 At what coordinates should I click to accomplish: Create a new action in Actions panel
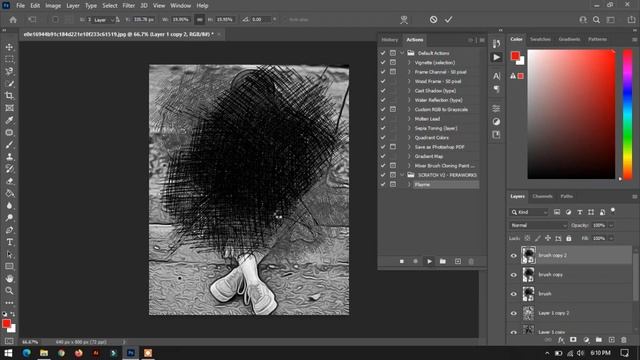458,261
